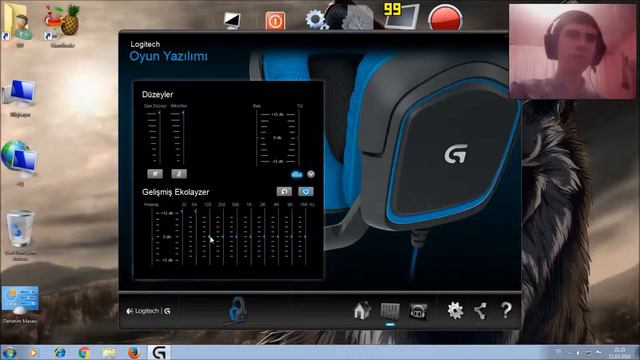Open Logitech software settings gear

455,311
